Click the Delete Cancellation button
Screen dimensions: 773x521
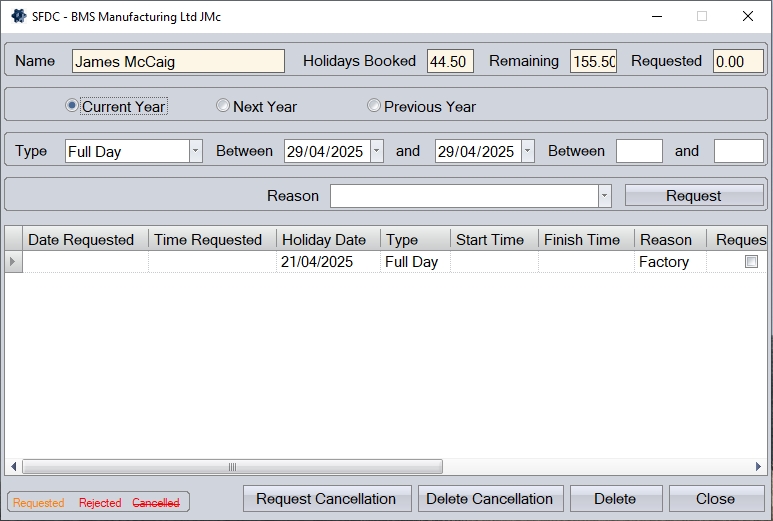[491, 499]
